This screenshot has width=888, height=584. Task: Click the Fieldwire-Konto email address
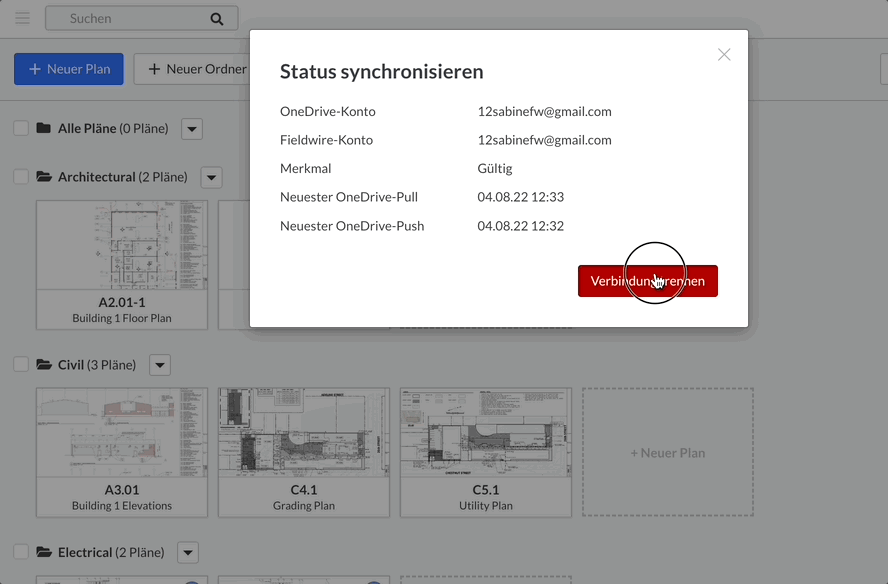(544, 139)
